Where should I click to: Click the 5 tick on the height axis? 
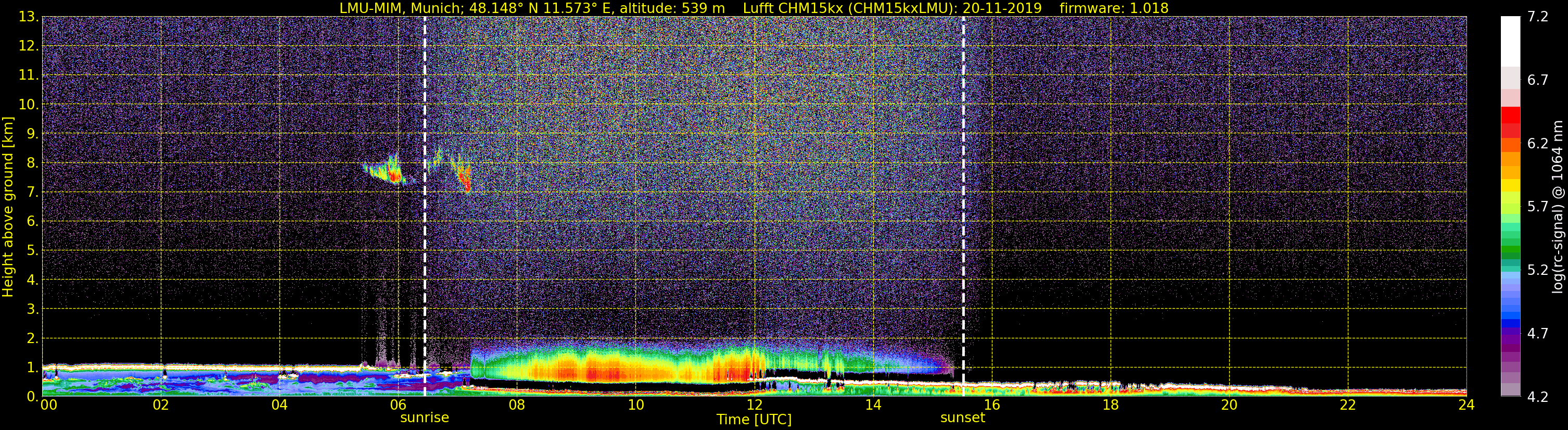pyautogui.click(x=32, y=250)
